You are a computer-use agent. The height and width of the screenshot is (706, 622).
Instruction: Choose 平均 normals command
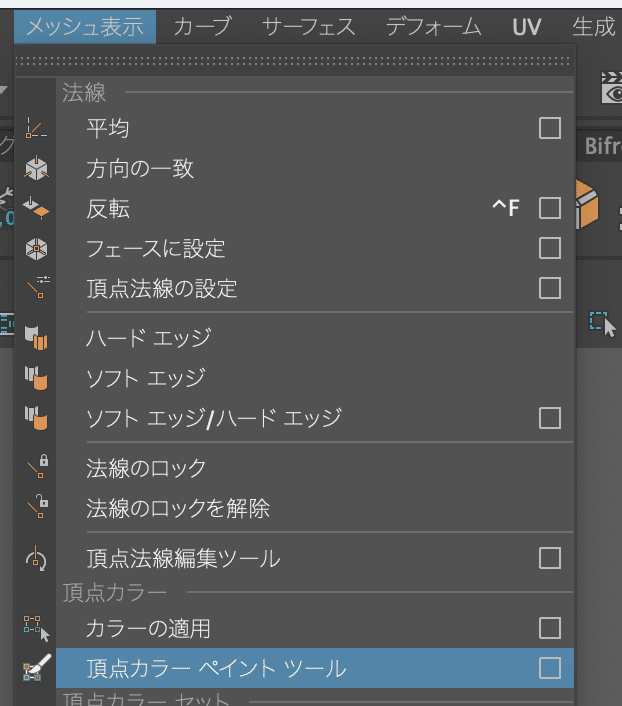click(x=315, y=128)
